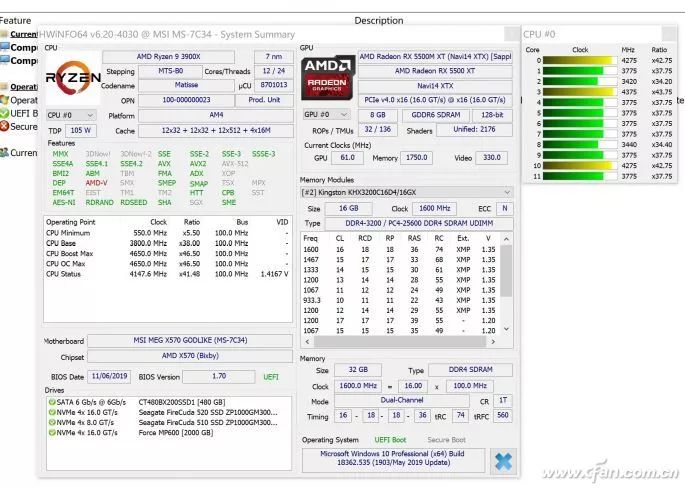Click the Description column header
Screen dimensions: 685x489
click(x=378, y=20)
